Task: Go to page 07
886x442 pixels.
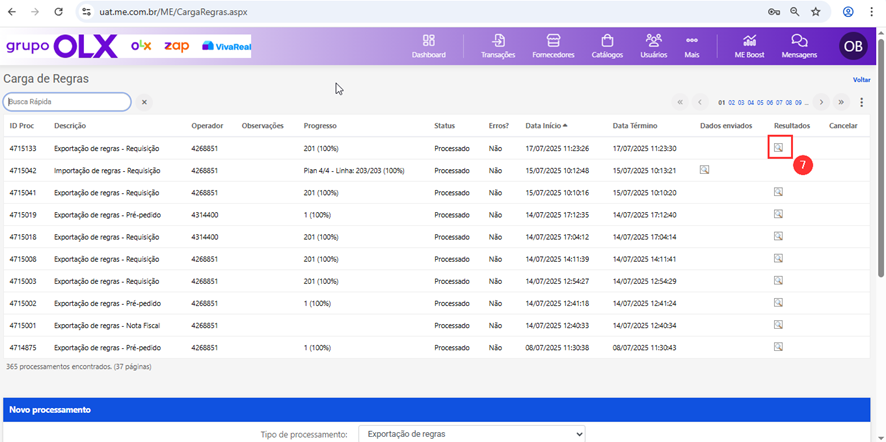Action: pyautogui.click(x=780, y=103)
